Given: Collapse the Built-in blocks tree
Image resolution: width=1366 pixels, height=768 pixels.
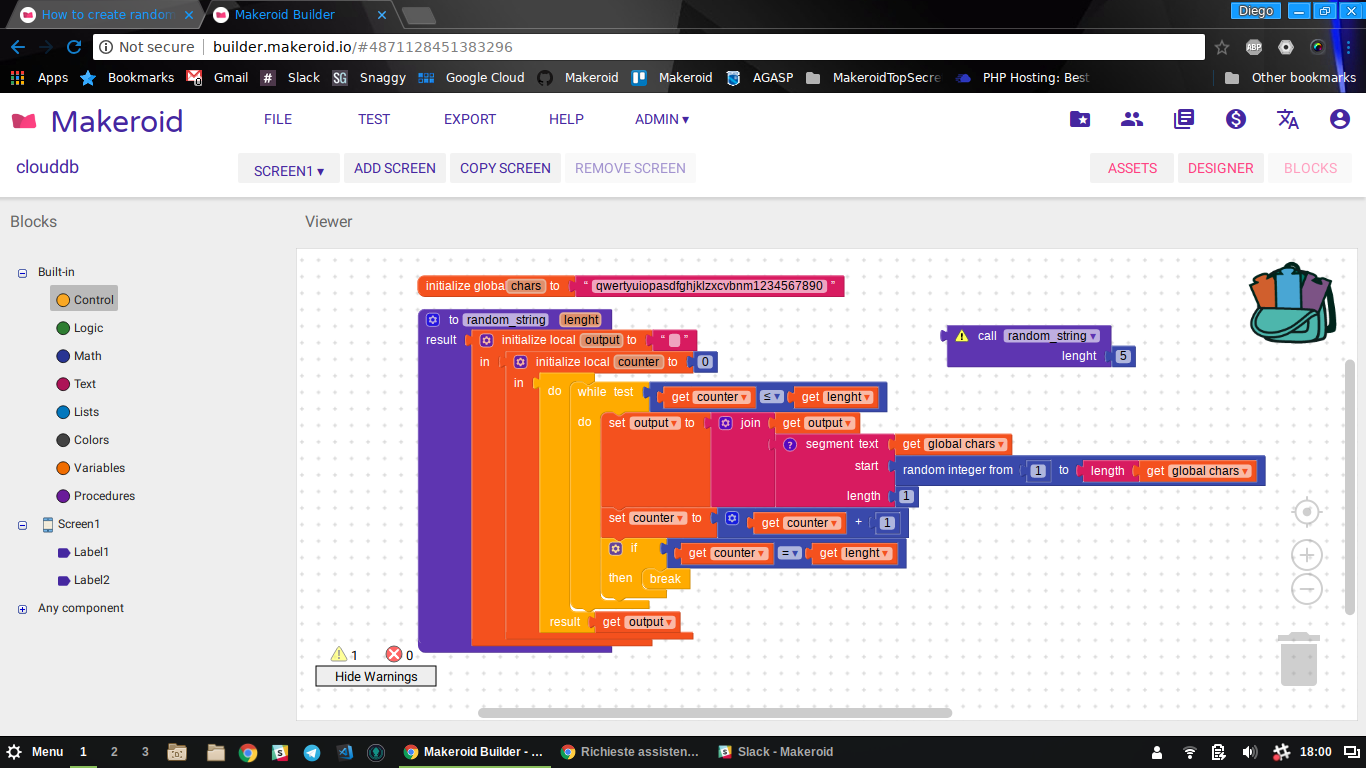Looking at the screenshot, I should click(22, 272).
